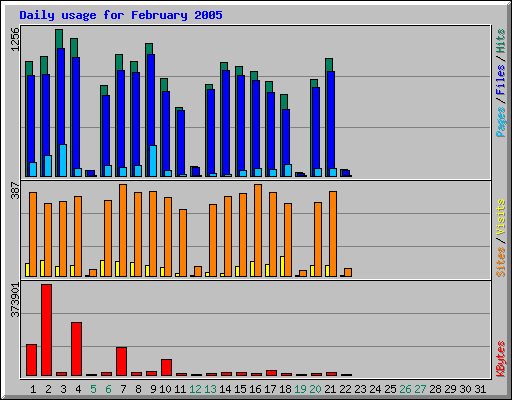This screenshot has height=400, width=512.
Task: Click the red KBytes bar for day 1
Action: pyautogui.click(x=32, y=360)
